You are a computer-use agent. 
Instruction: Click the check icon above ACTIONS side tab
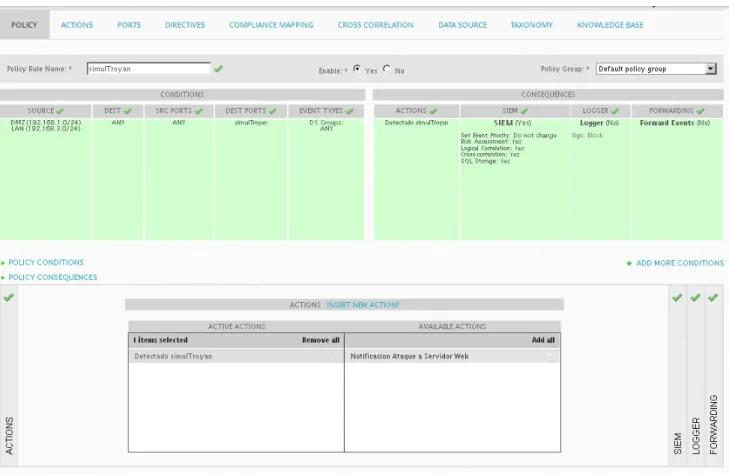coord(8,297)
